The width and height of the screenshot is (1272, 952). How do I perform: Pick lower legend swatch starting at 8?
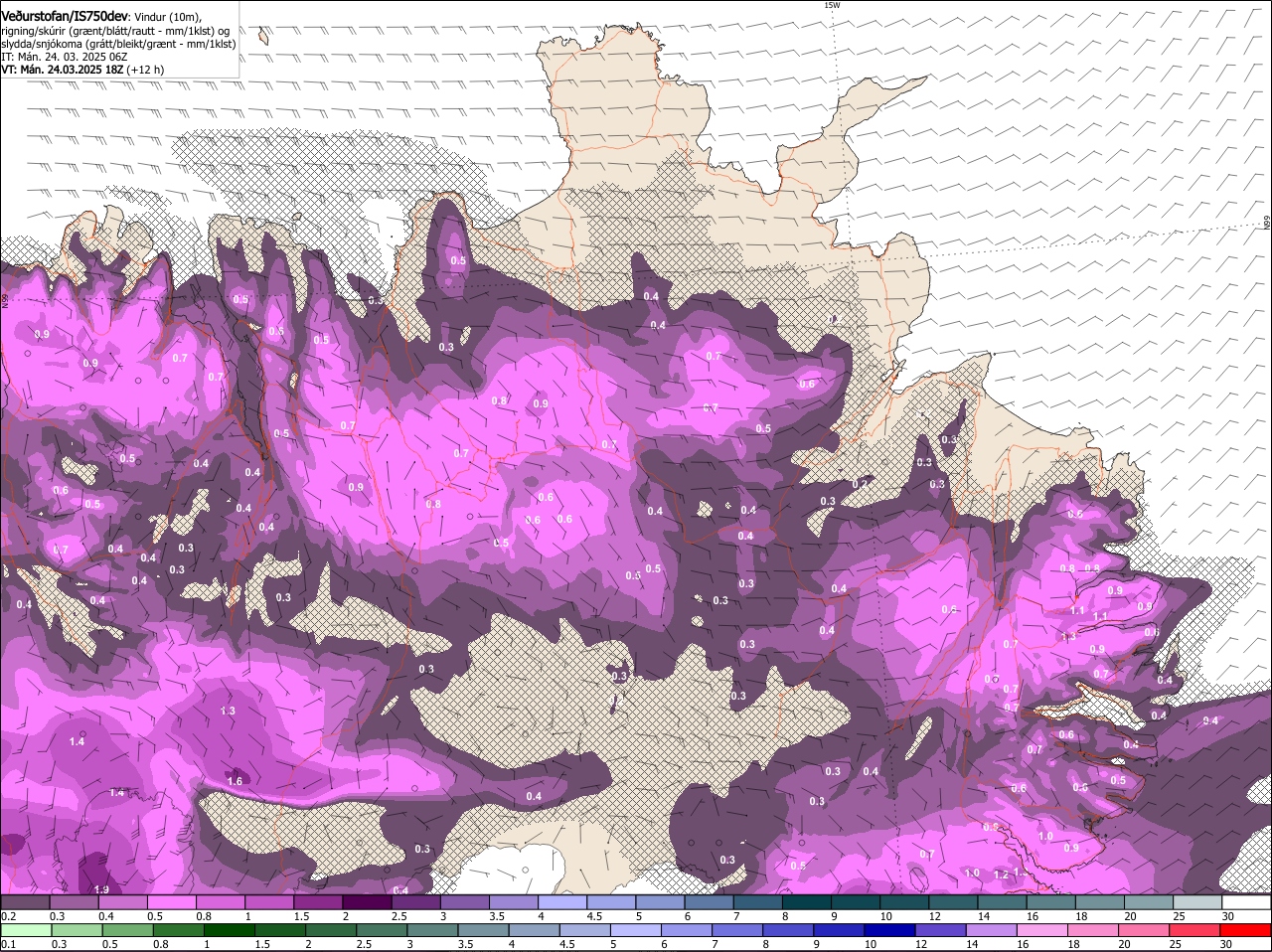(789, 930)
